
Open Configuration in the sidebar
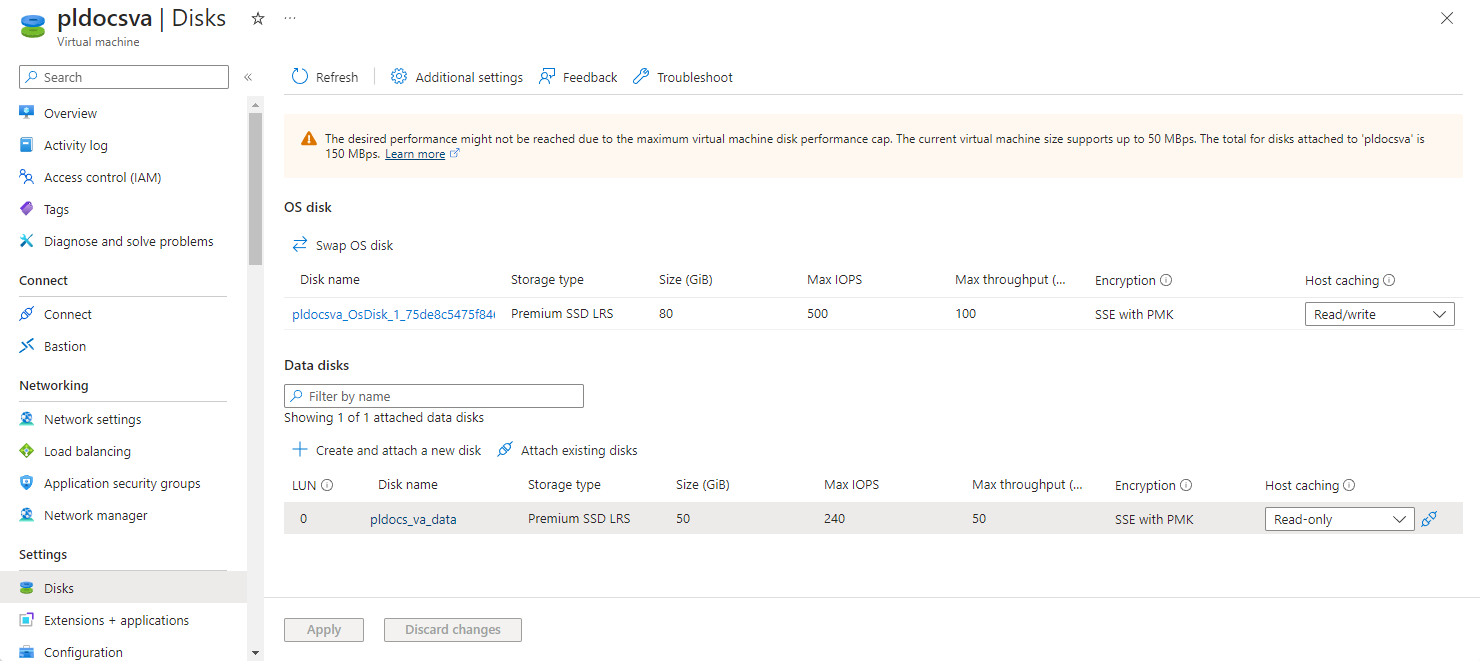83,652
